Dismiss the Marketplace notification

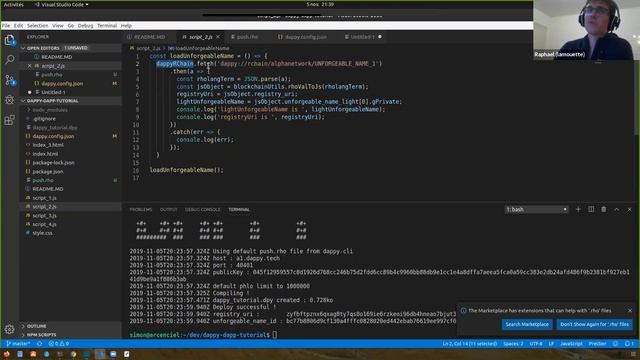click(x=630, y=311)
